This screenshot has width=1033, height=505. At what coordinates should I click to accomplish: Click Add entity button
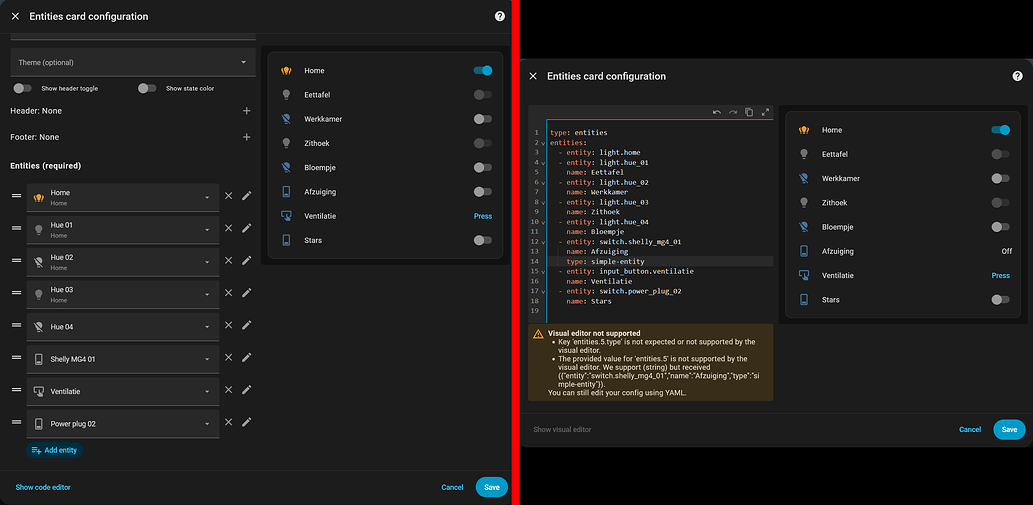[55, 450]
